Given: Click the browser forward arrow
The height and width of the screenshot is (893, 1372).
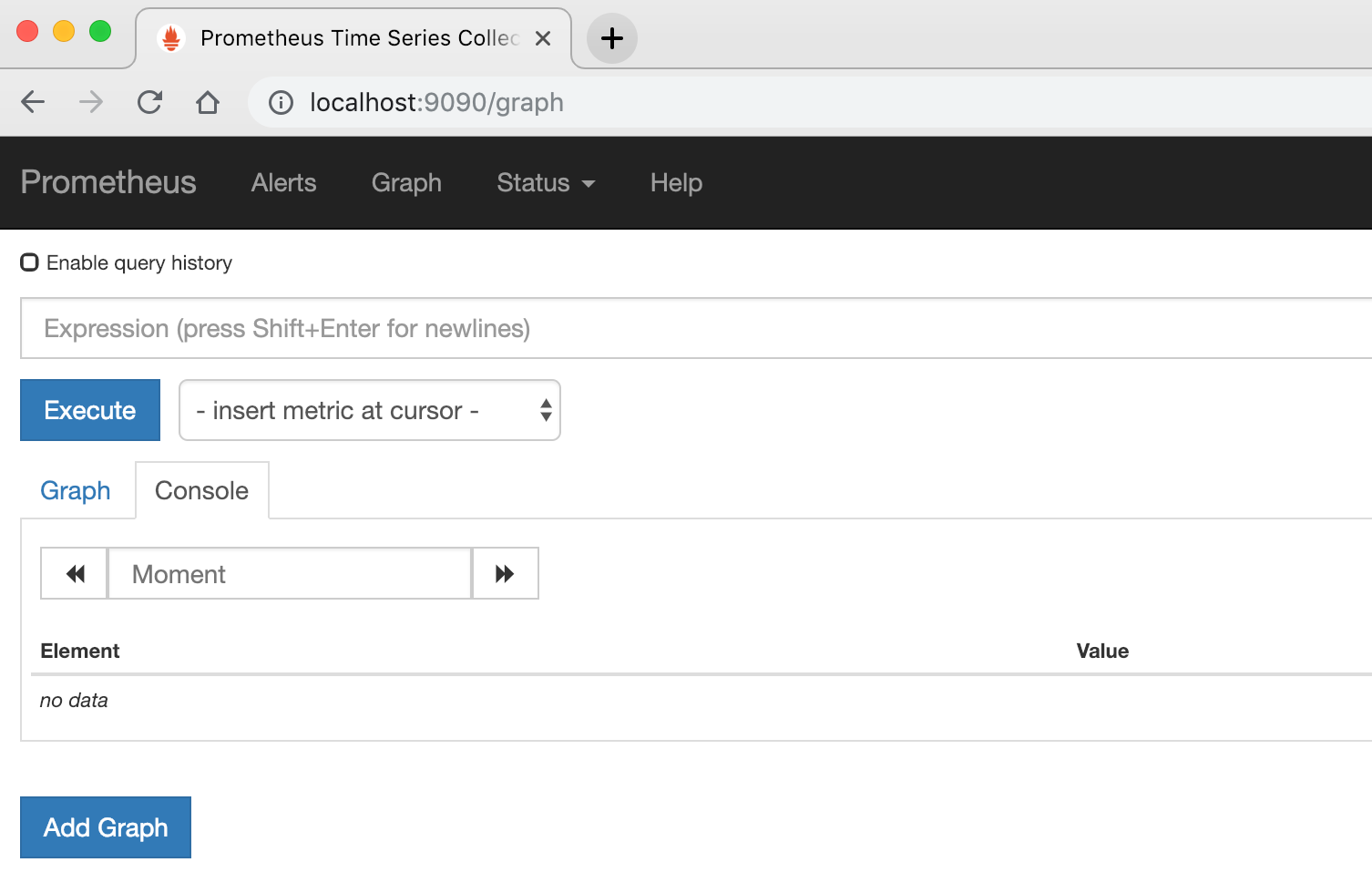Looking at the screenshot, I should 91,102.
